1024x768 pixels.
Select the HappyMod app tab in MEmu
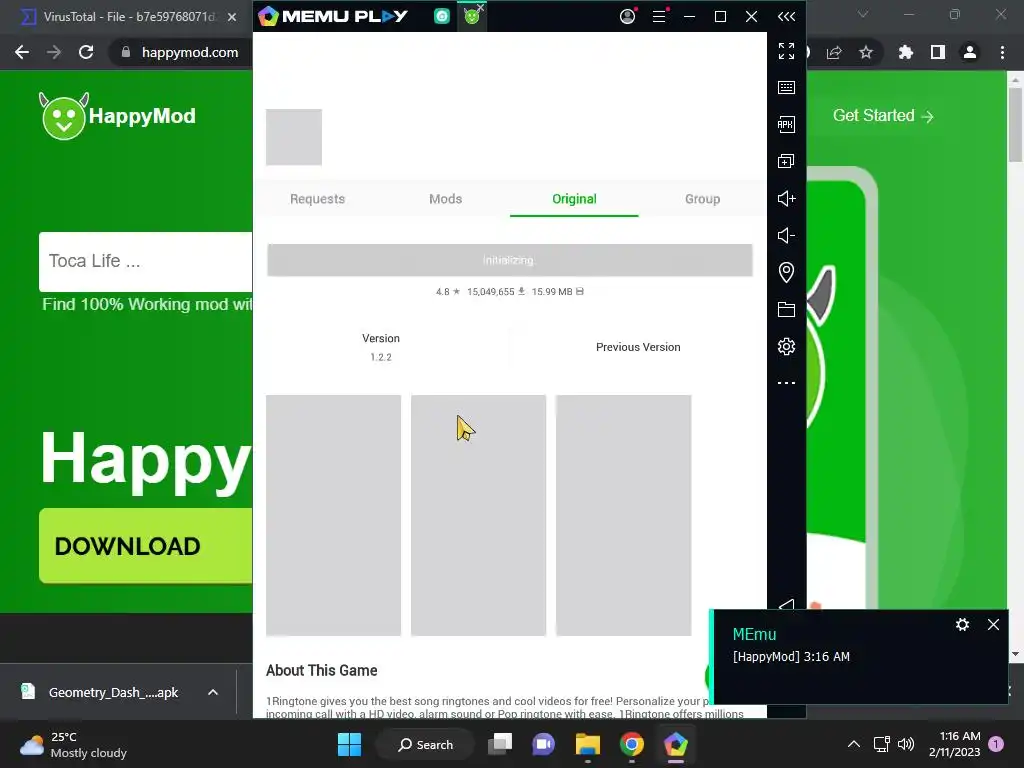(472, 16)
